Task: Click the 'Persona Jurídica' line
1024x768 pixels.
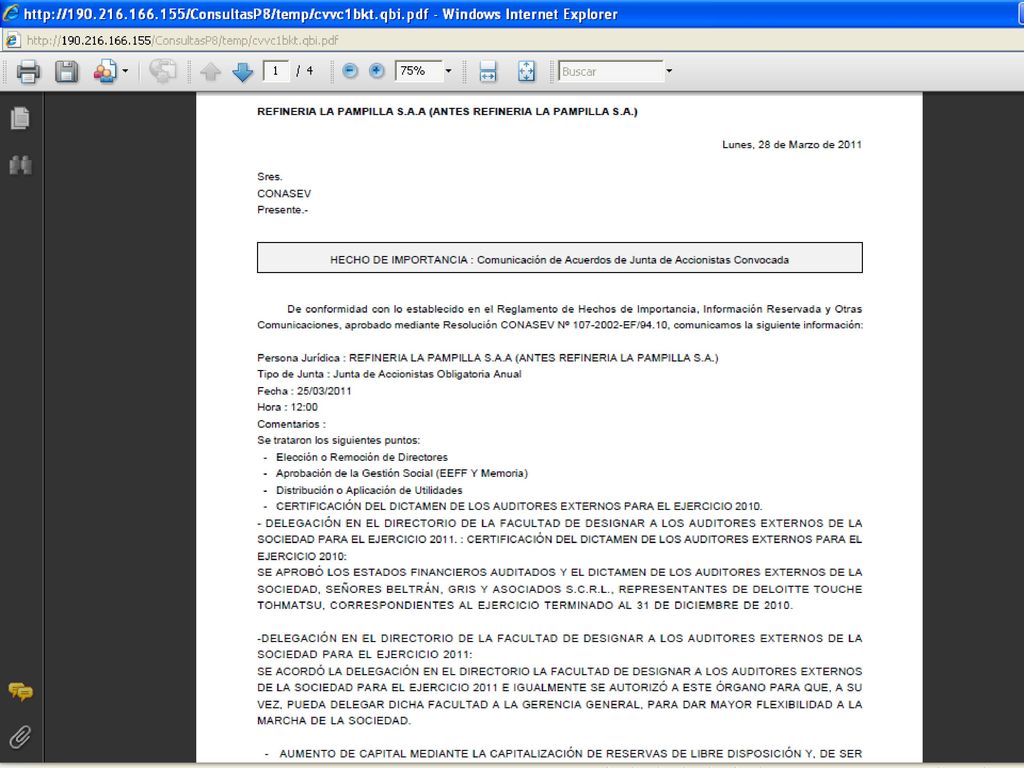Action: tap(488, 358)
